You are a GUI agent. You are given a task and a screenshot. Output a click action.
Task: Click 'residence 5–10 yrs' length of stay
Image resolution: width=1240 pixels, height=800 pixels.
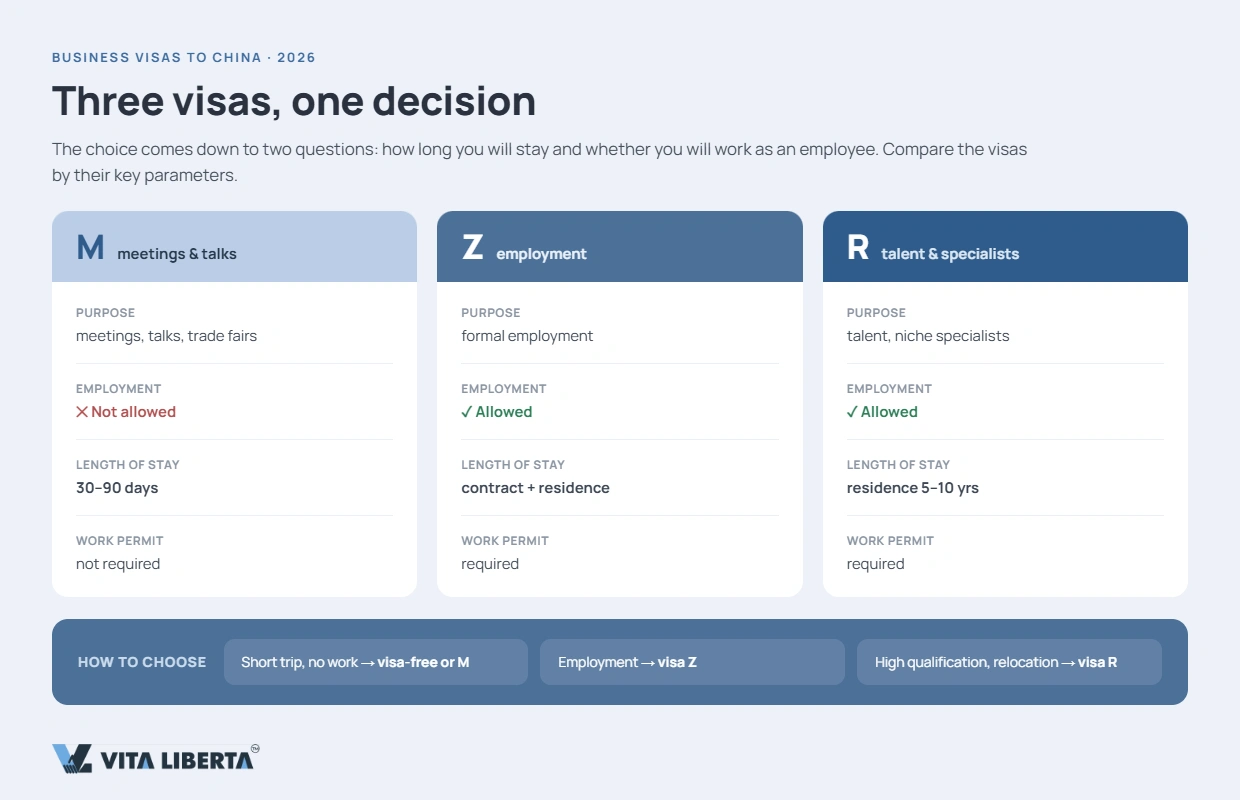(913, 488)
